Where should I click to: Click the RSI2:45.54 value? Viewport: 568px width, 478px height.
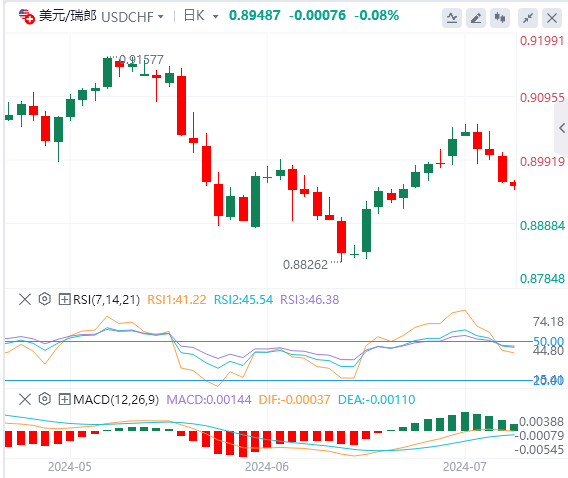243,300
